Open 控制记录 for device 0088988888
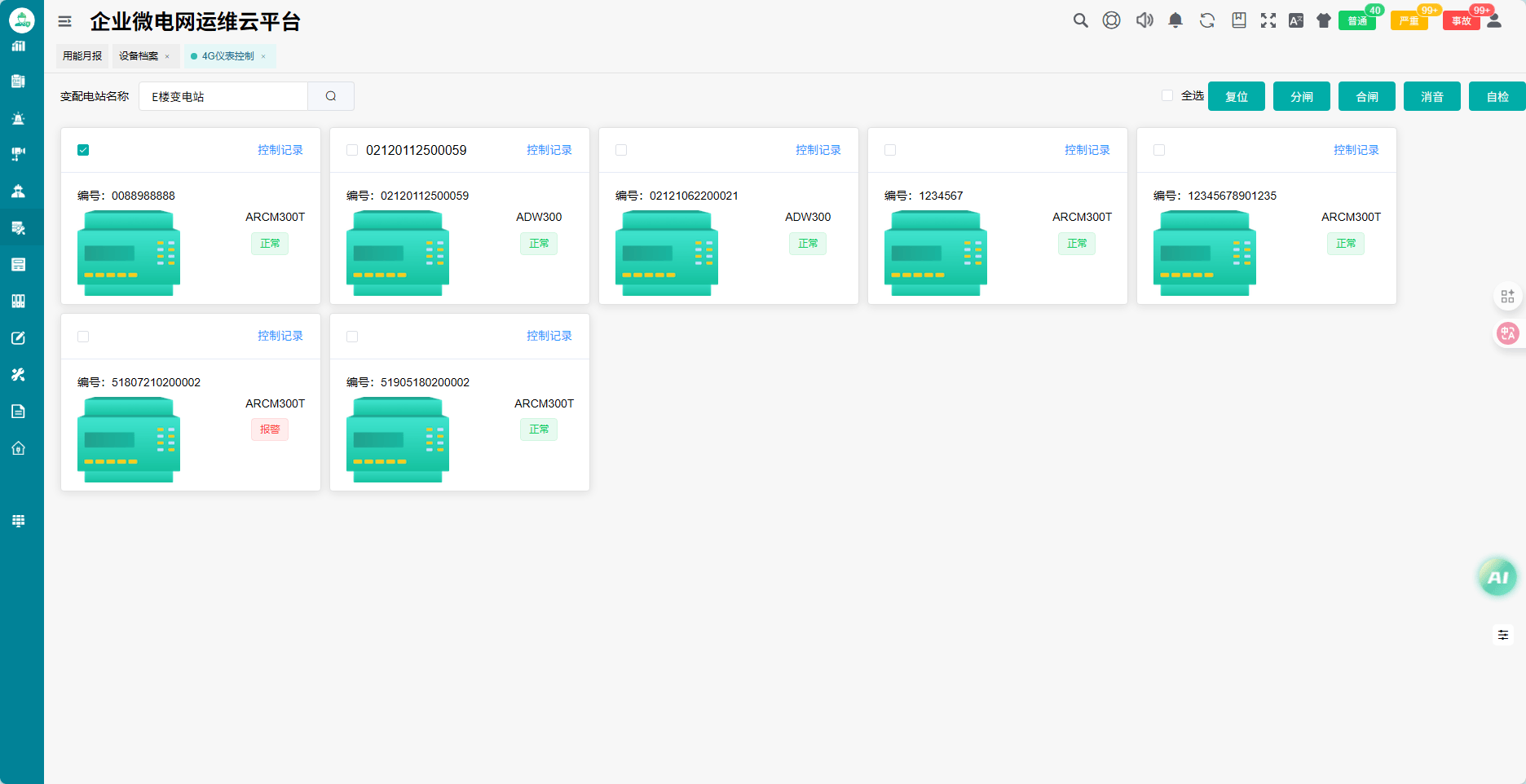This screenshot has width=1526, height=784. pyautogui.click(x=280, y=150)
